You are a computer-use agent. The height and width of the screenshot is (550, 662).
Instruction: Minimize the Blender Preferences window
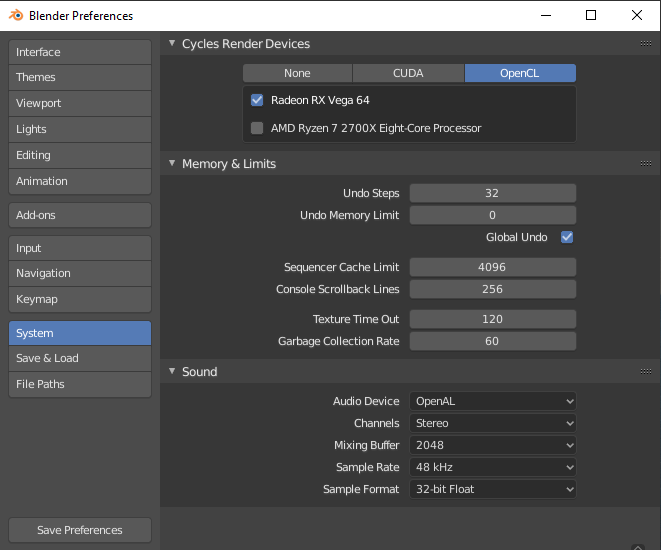point(546,16)
